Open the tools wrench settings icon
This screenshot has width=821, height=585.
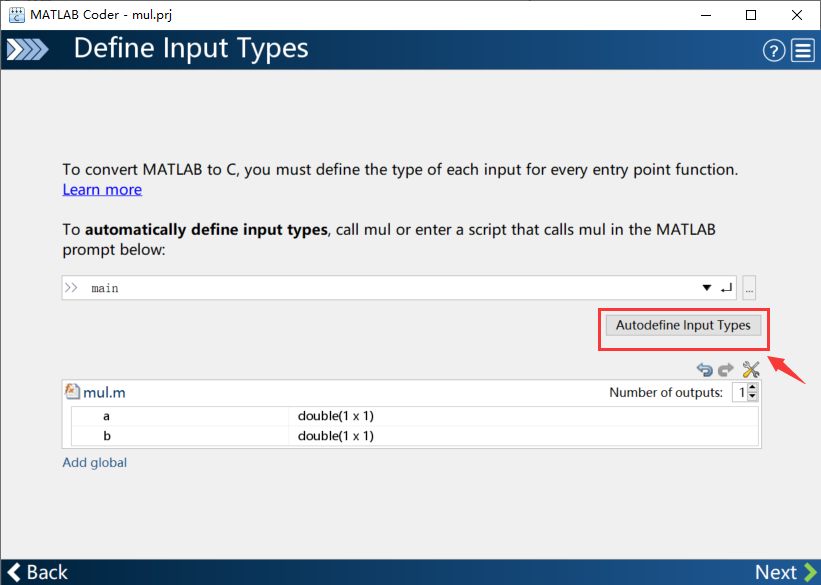[751, 370]
